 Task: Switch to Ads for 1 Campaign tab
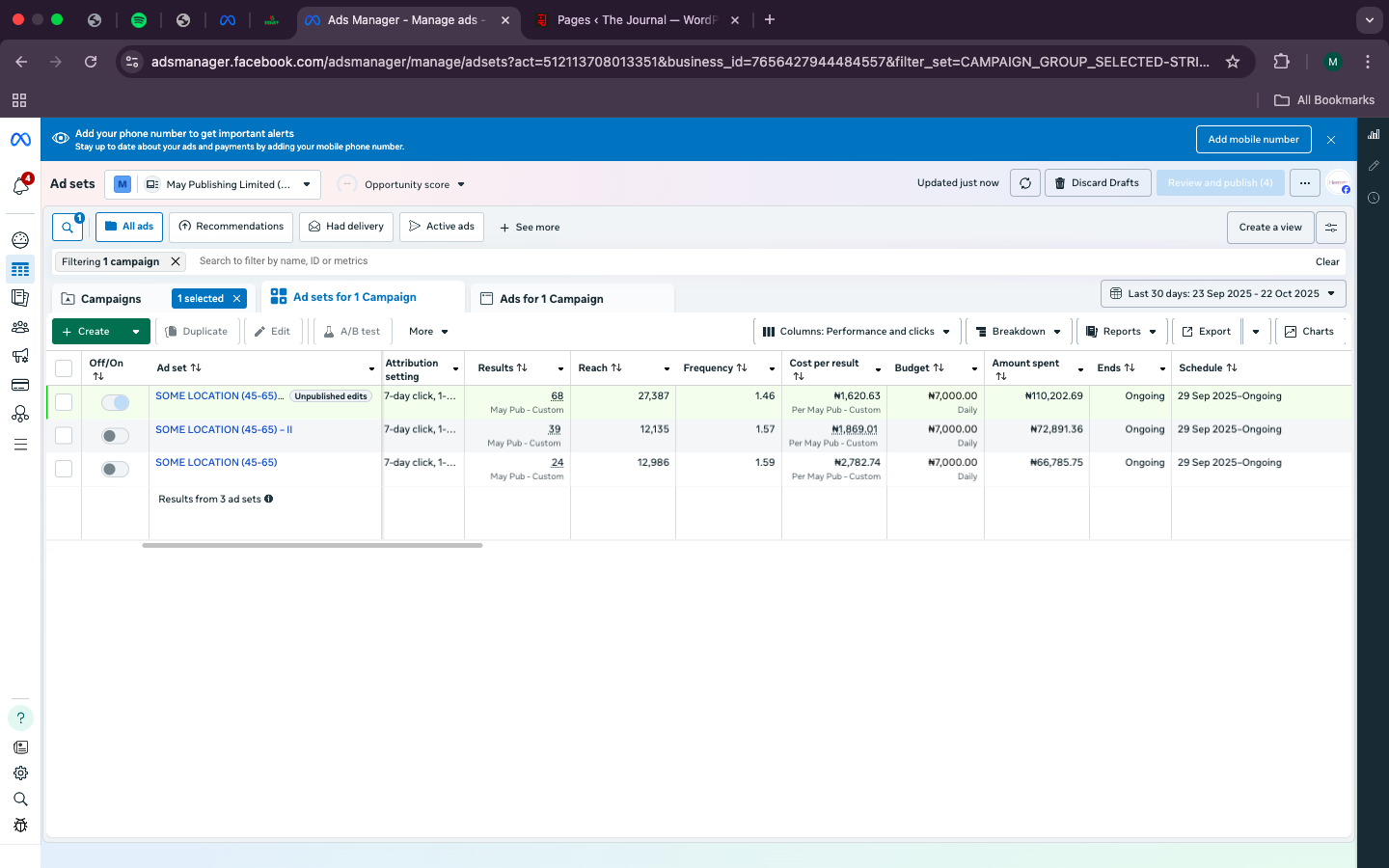point(551,299)
